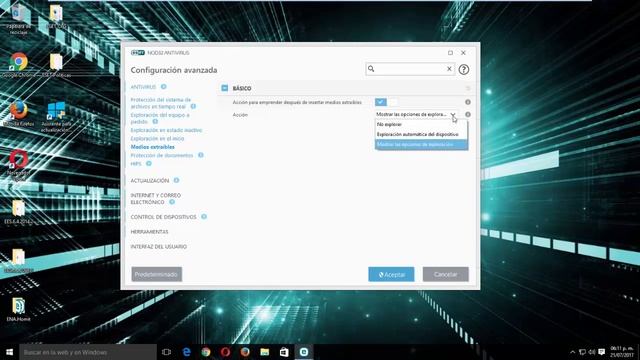The width and height of the screenshot is (640, 360).
Task: Select the Google Chrome desktop shortcut
Action: click(x=18, y=65)
